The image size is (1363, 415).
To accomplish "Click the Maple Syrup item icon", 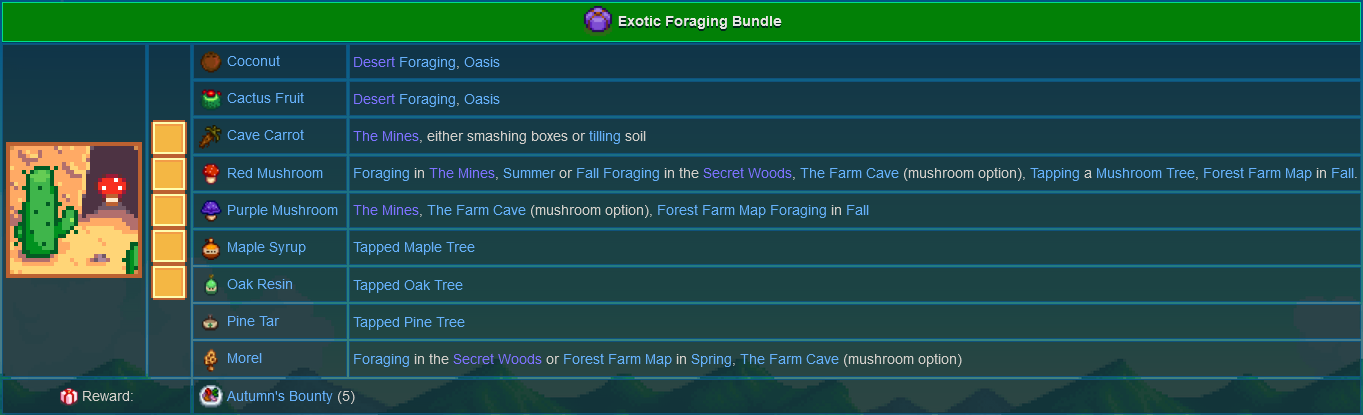I will pos(211,247).
